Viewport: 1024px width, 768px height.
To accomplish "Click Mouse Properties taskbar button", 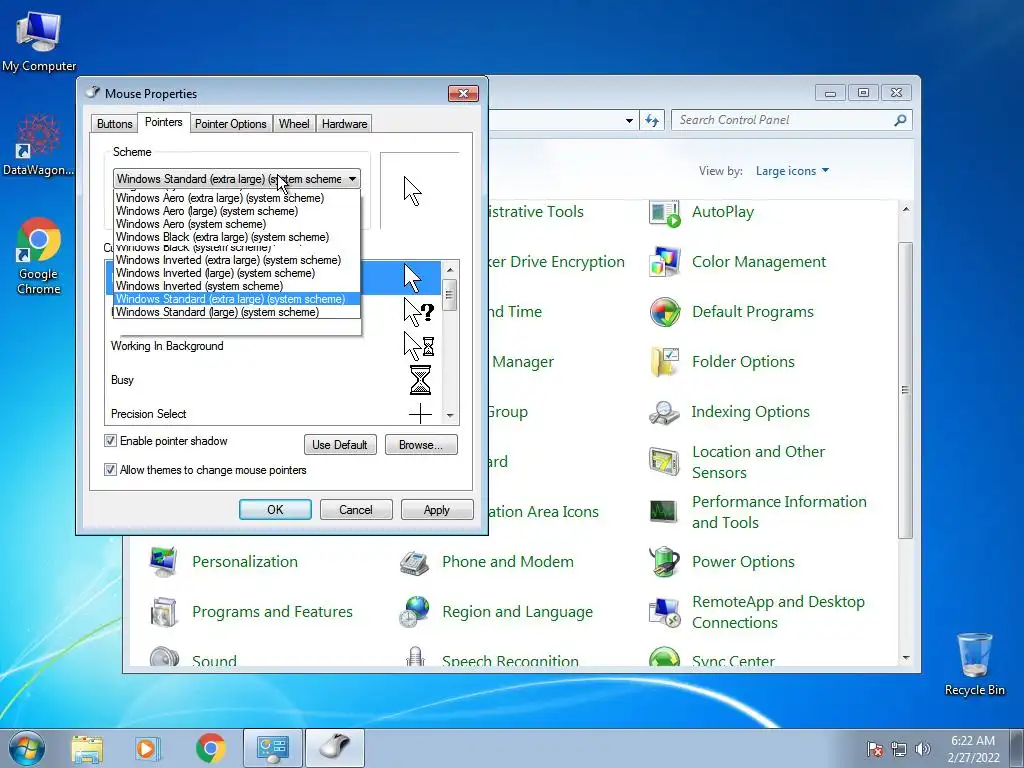I will click(336, 748).
